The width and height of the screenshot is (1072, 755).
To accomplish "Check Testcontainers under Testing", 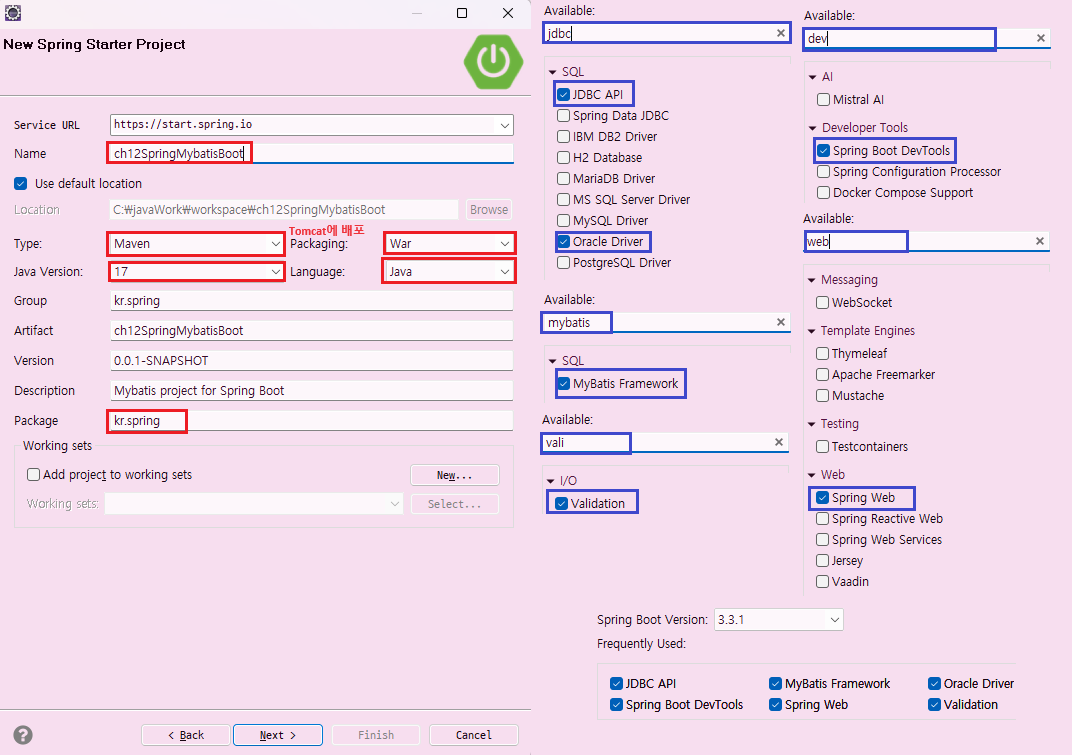I will click(822, 447).
